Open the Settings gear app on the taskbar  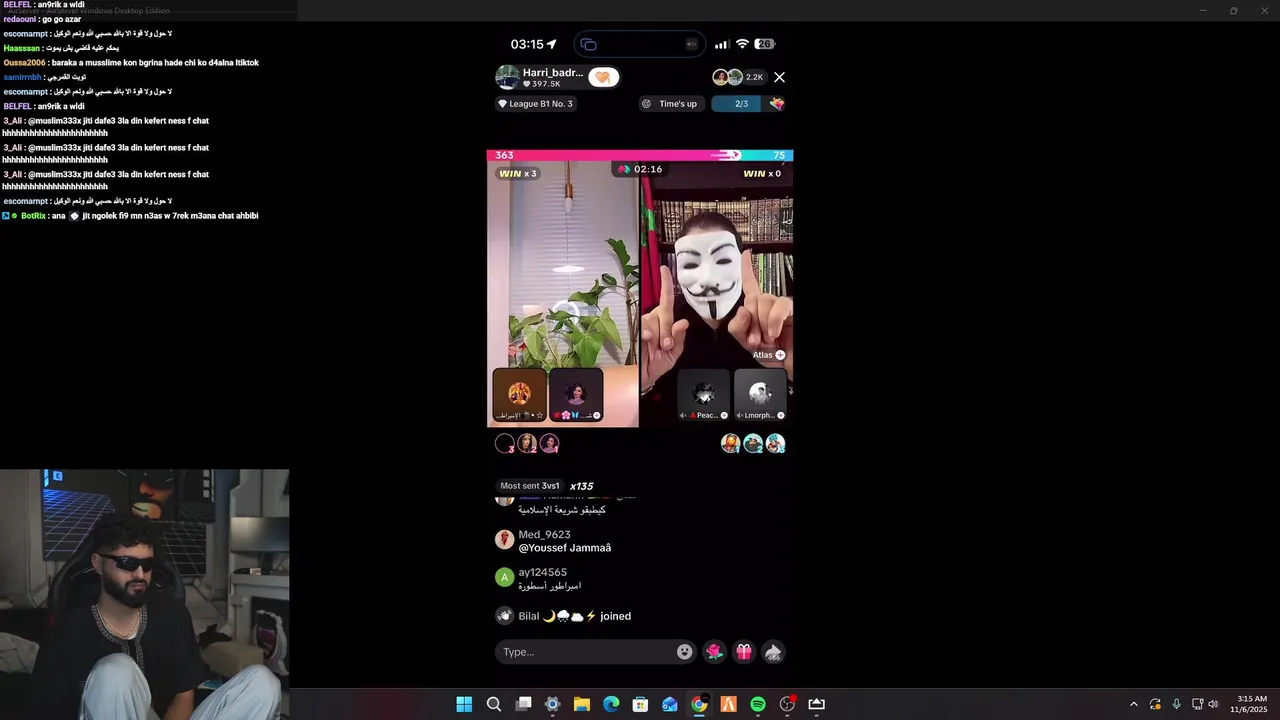pyautogui.click(x=552, y=704)
